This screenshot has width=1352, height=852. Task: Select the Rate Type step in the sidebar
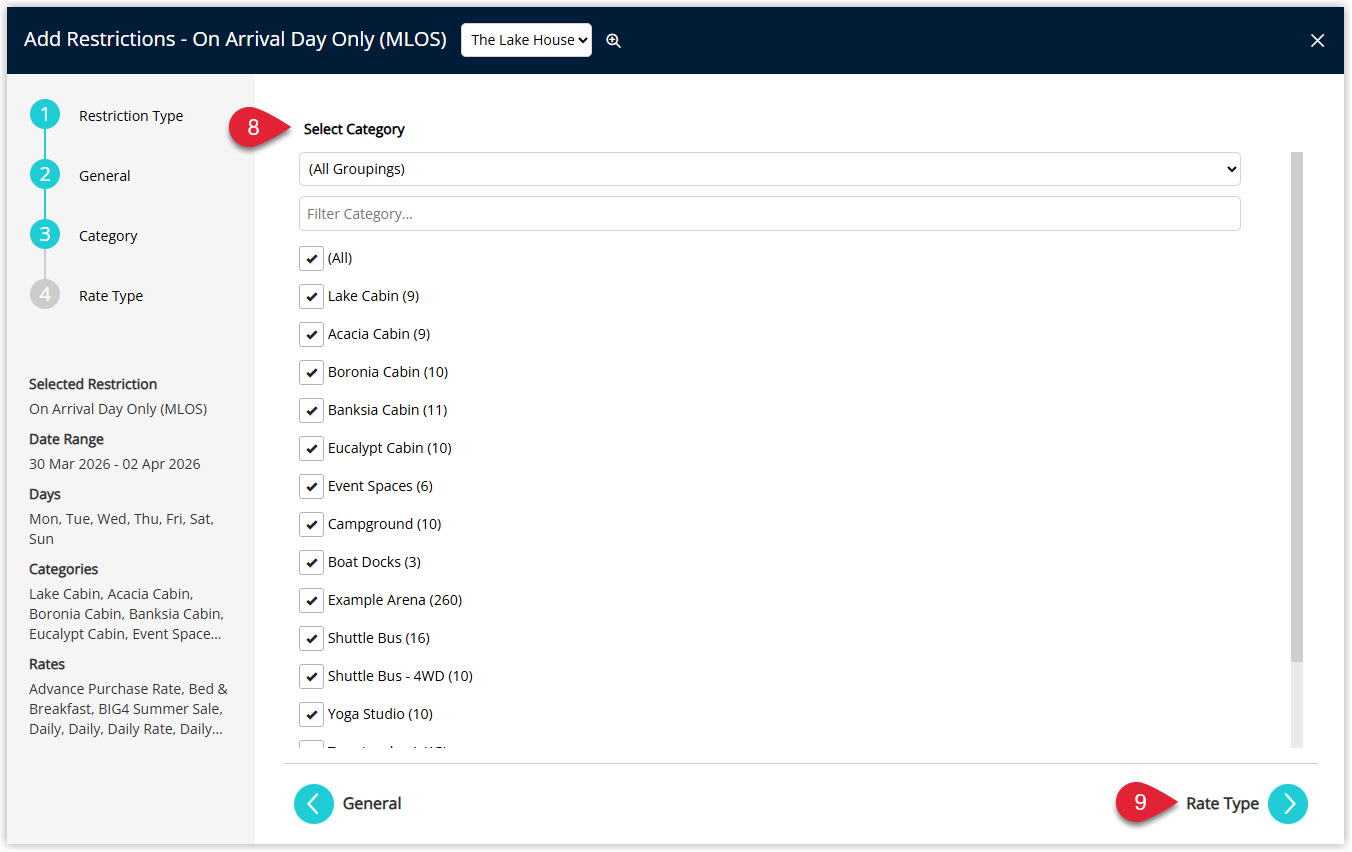tap(111, 296)
